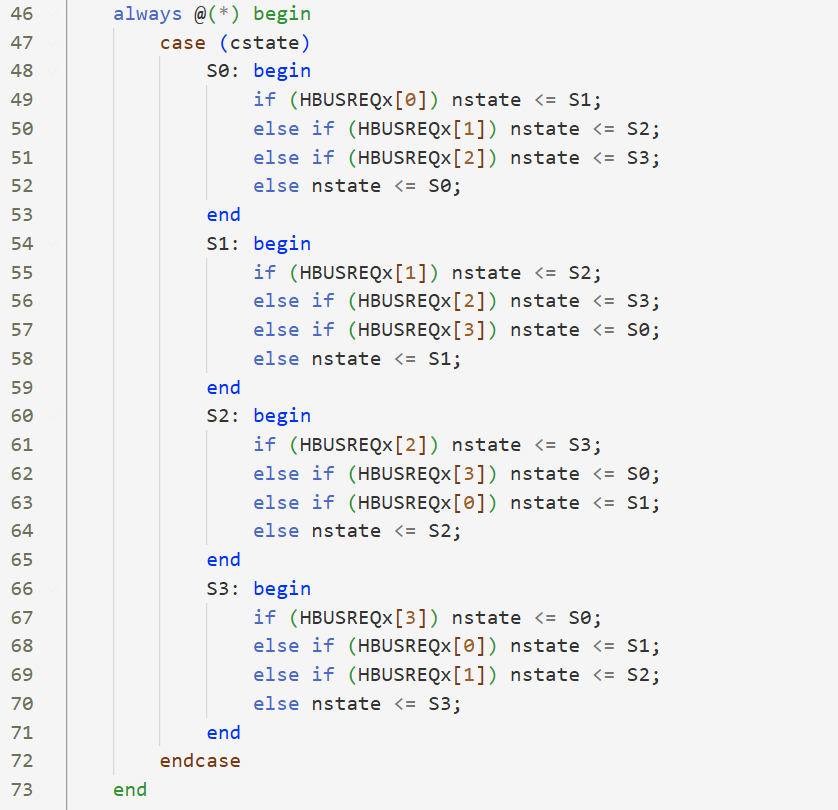Screen dimensions: 838x810
Task: Click line number 53 in the gutter
Action: click(x=22, y=215)
